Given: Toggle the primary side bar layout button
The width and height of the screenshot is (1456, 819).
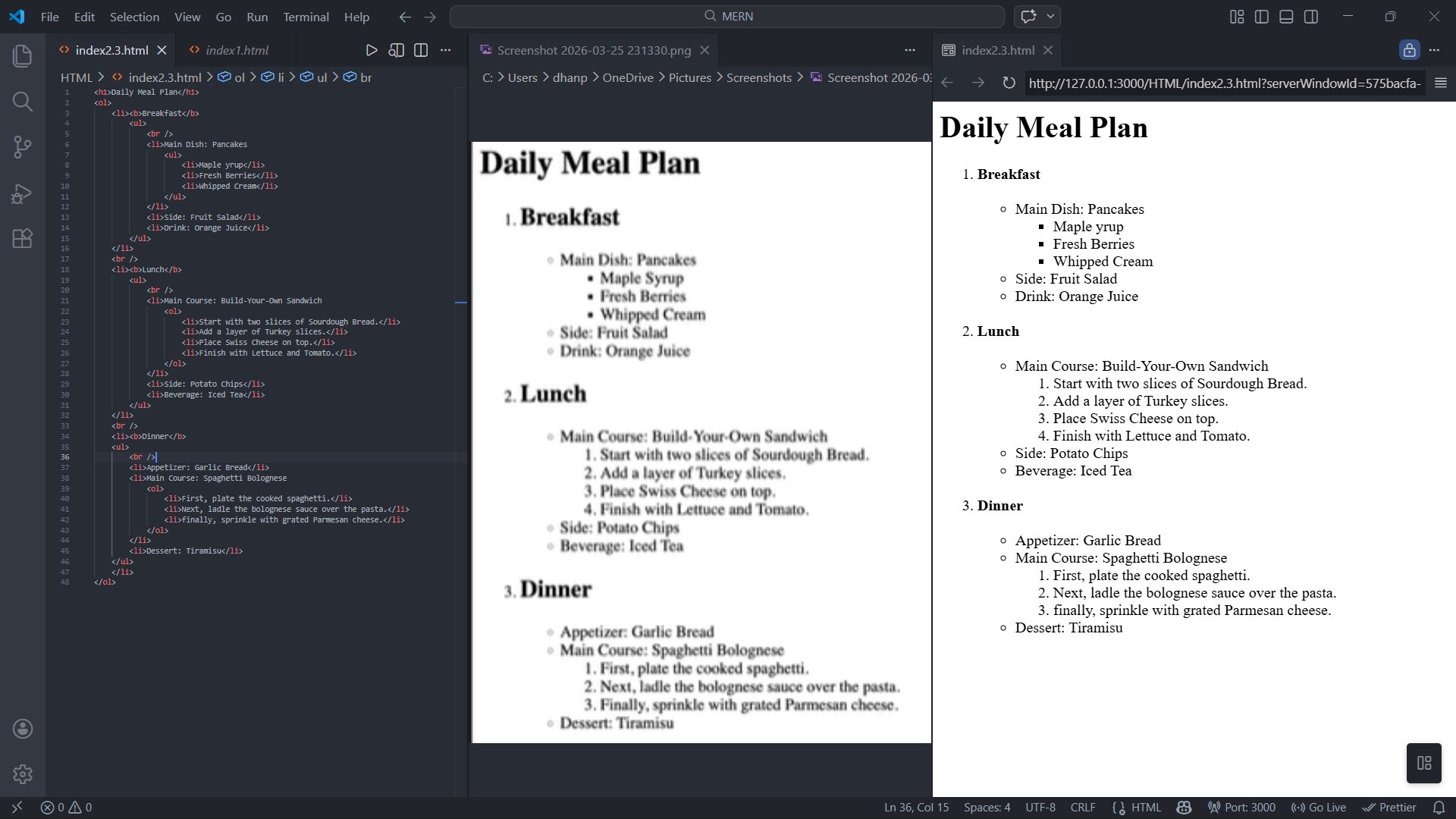Looking at the screenshot, I should [x=1261, y=16].
